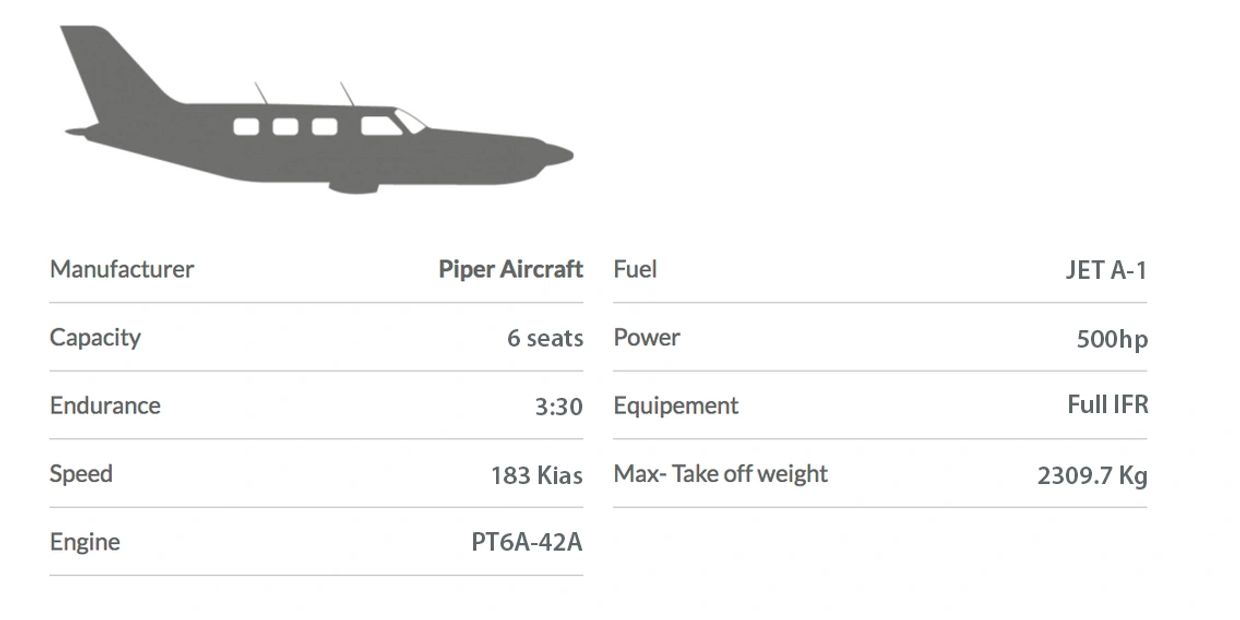Select the 6 seats value
The image size is (1240, 620).
(x=544, y=338)
